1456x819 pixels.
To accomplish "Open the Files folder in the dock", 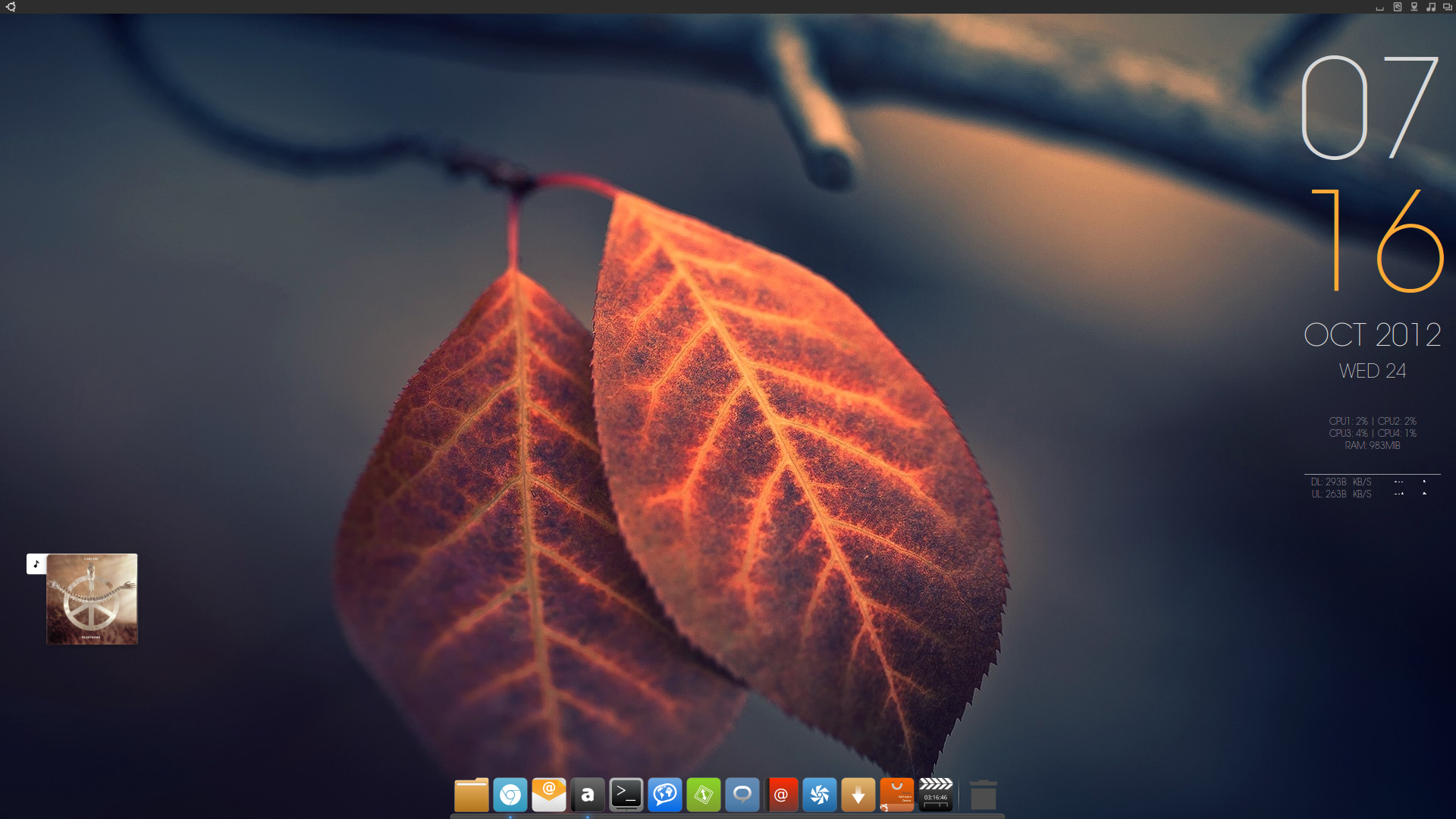I will pos(471,795).
